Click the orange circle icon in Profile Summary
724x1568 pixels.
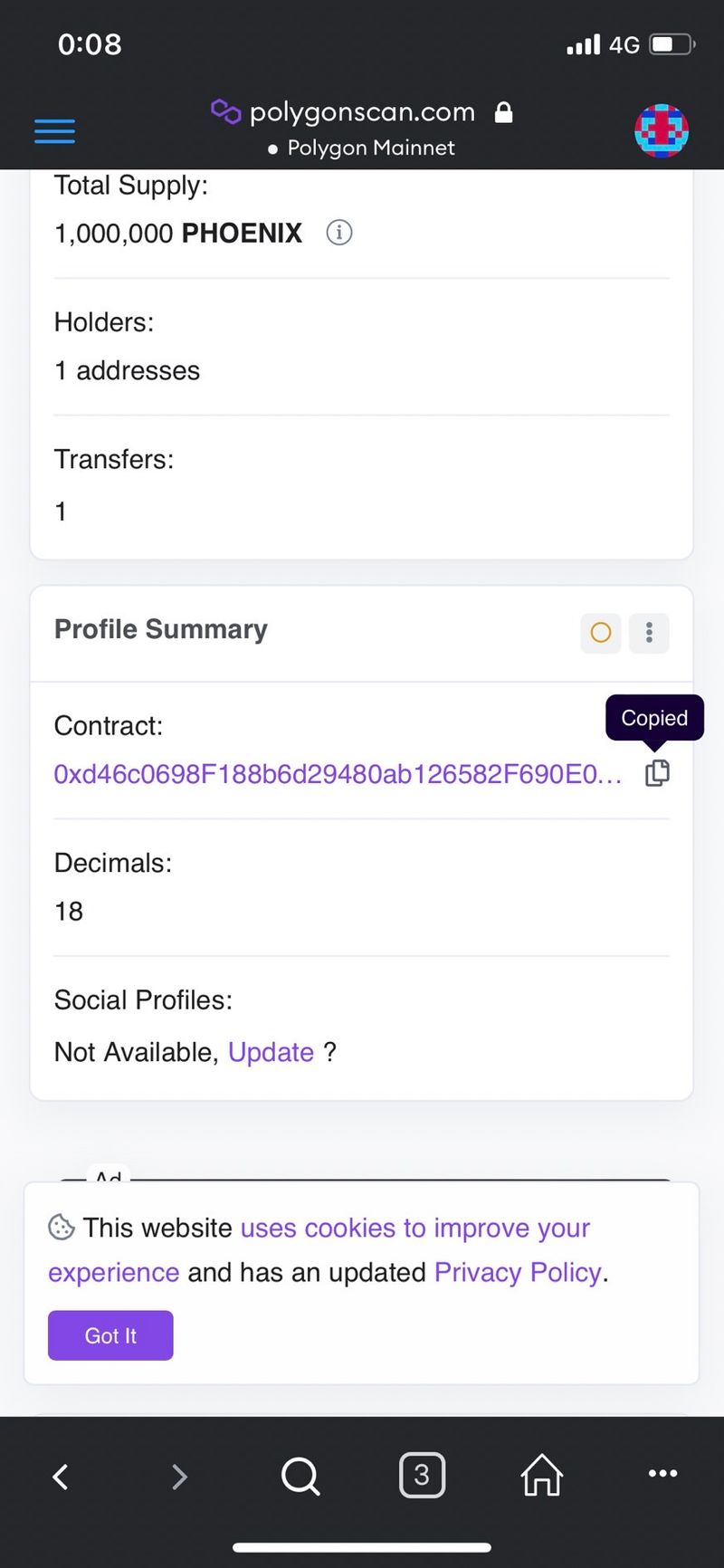click(x=600, y=632)
